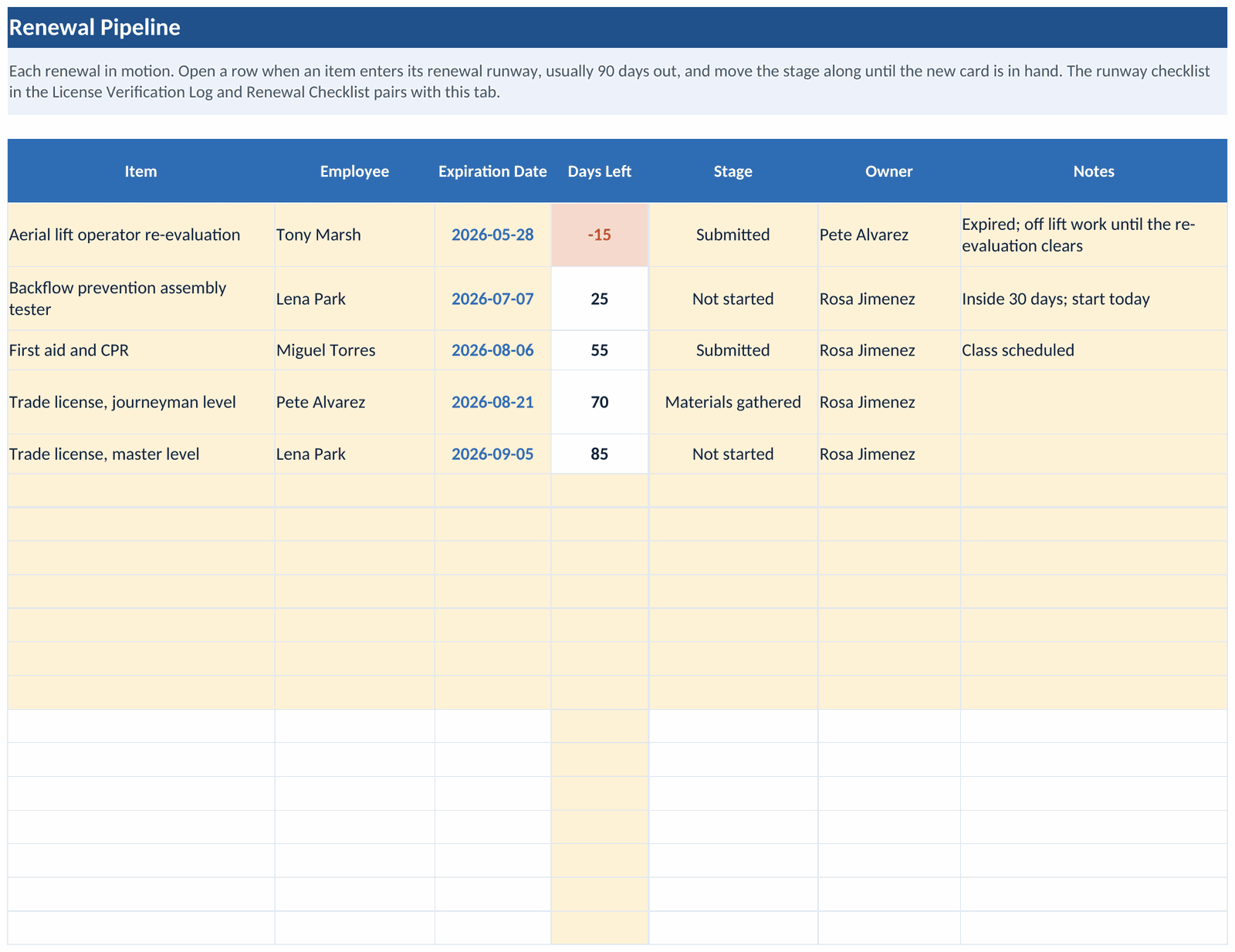Select the 70 days left cell

(600, 402)
